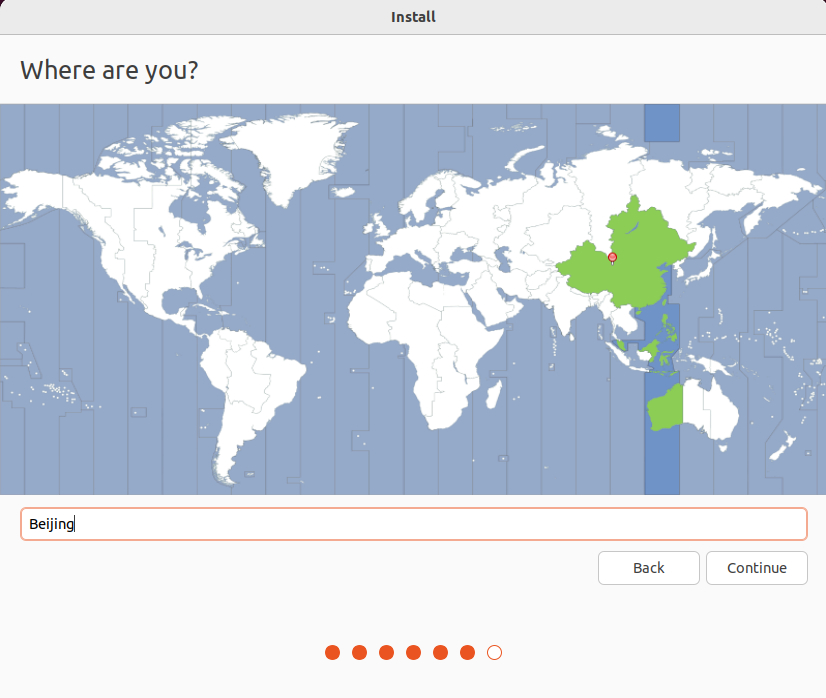826x698 pixels.
Task: Go back with the Back button
Action: click(x=648, y=568)
